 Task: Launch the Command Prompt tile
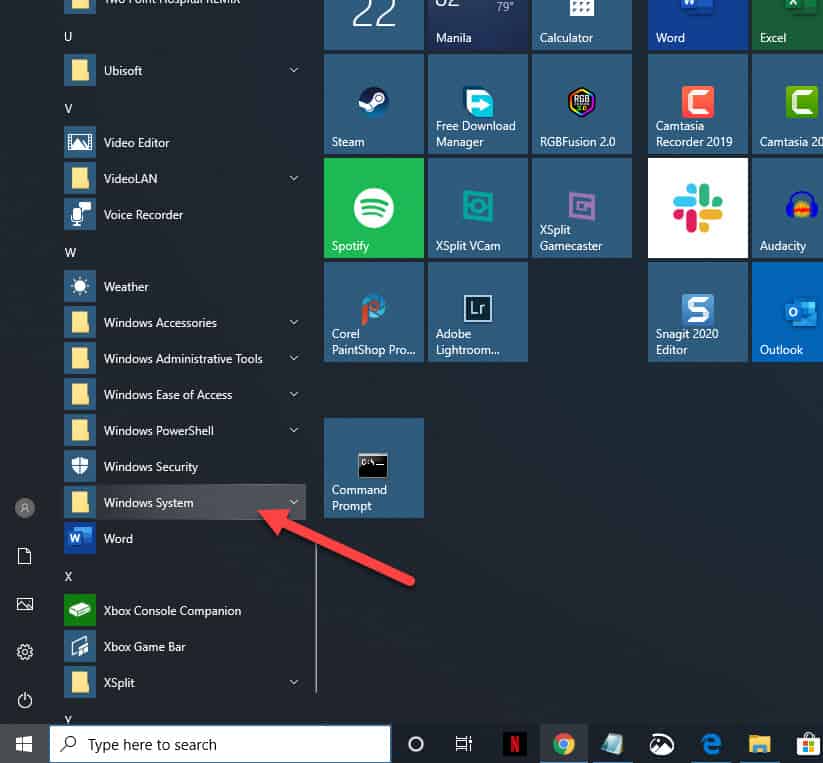click(374, 468)
